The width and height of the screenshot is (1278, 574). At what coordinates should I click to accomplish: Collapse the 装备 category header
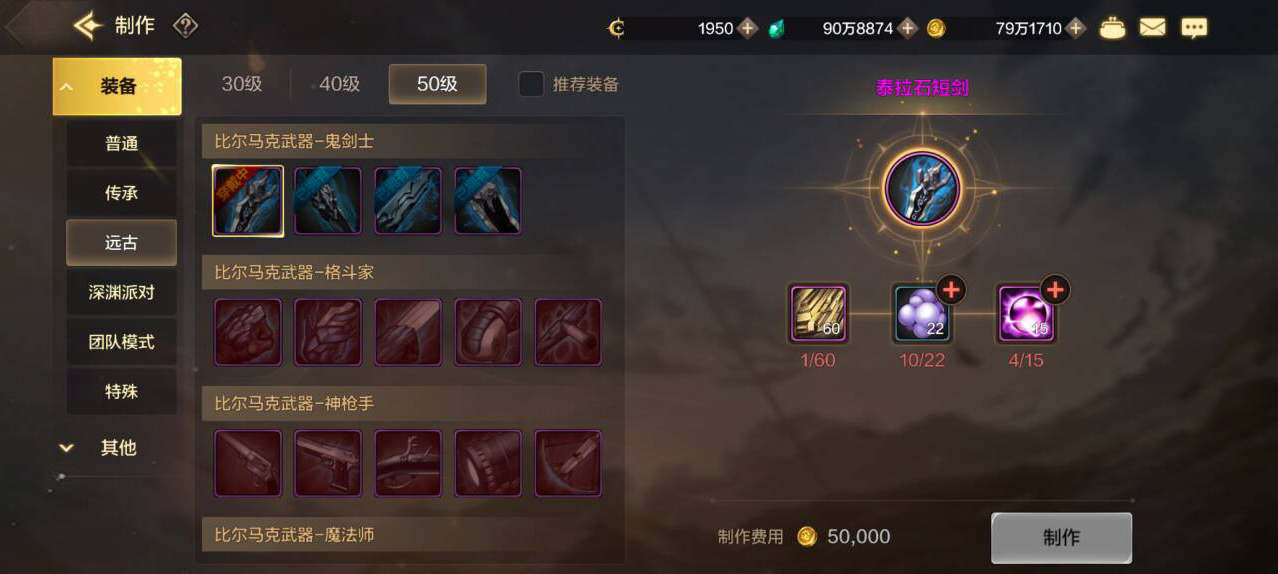click(x=117, y=86)
